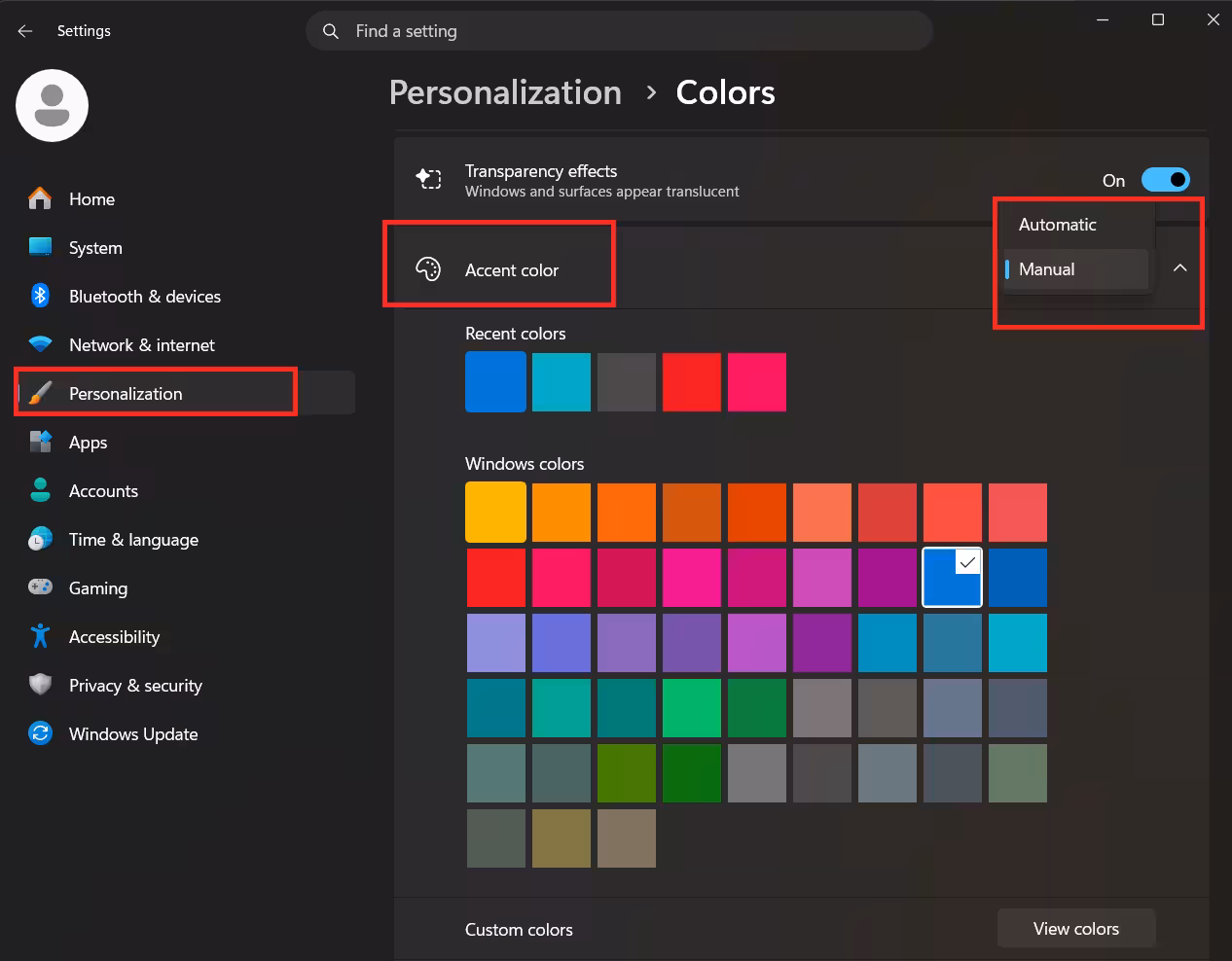Choose Automatic in accent color dropdown
The width and height of the screenshot is (1232, 961).
click(x=1076, y=225)
